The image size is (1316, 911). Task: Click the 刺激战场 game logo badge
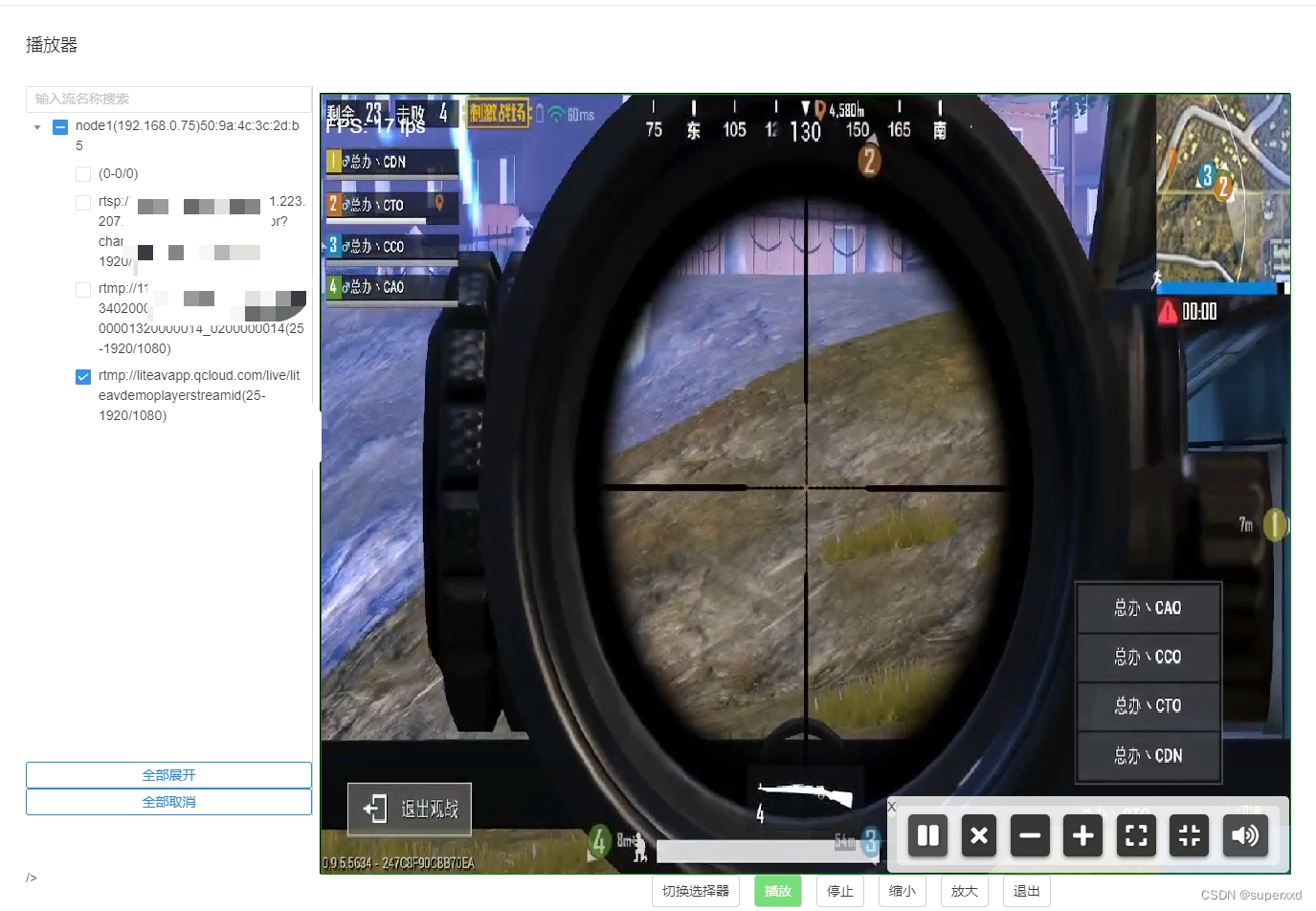click(x=498, y=114)
